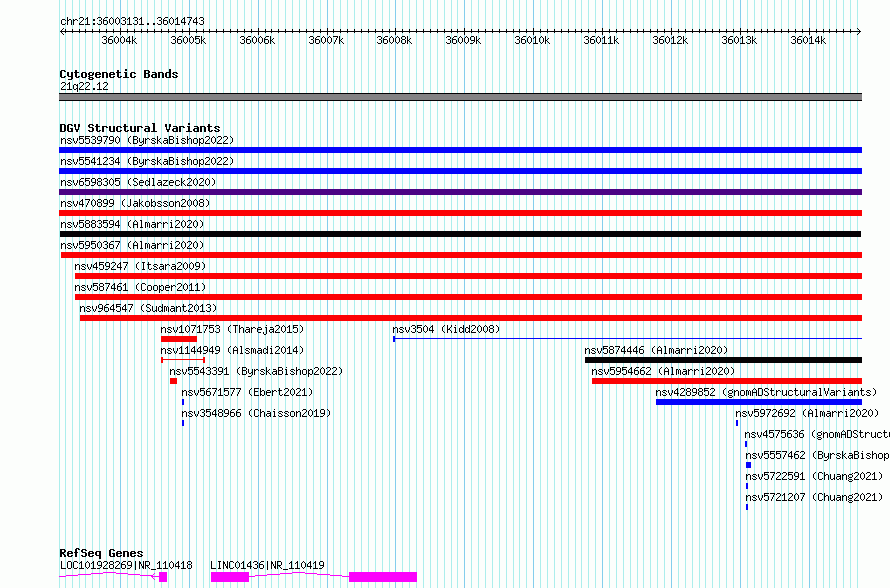Click the blue tick mark under nsv5671577

tap(183, 402)
